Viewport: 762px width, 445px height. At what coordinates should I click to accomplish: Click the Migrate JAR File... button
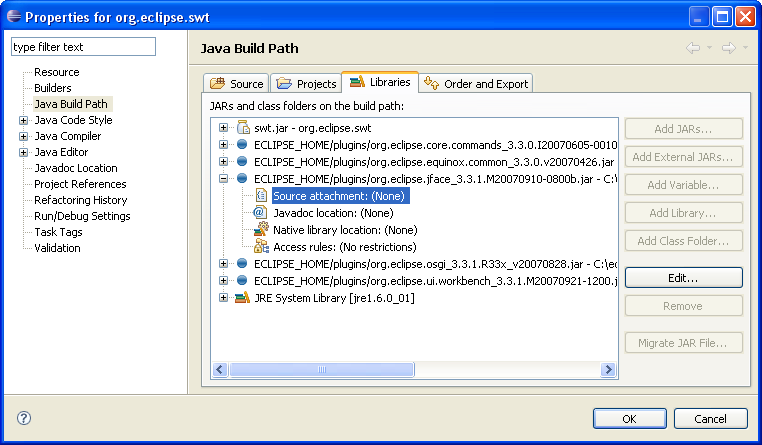pyautogui.click(x=683, y=342)
